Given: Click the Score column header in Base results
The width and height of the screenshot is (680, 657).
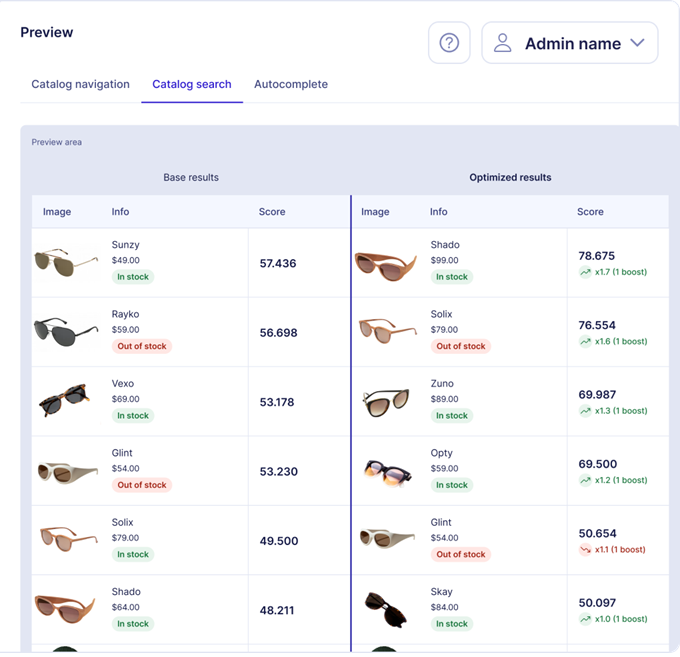Looking at the screenshot, I should coord(272,212).
